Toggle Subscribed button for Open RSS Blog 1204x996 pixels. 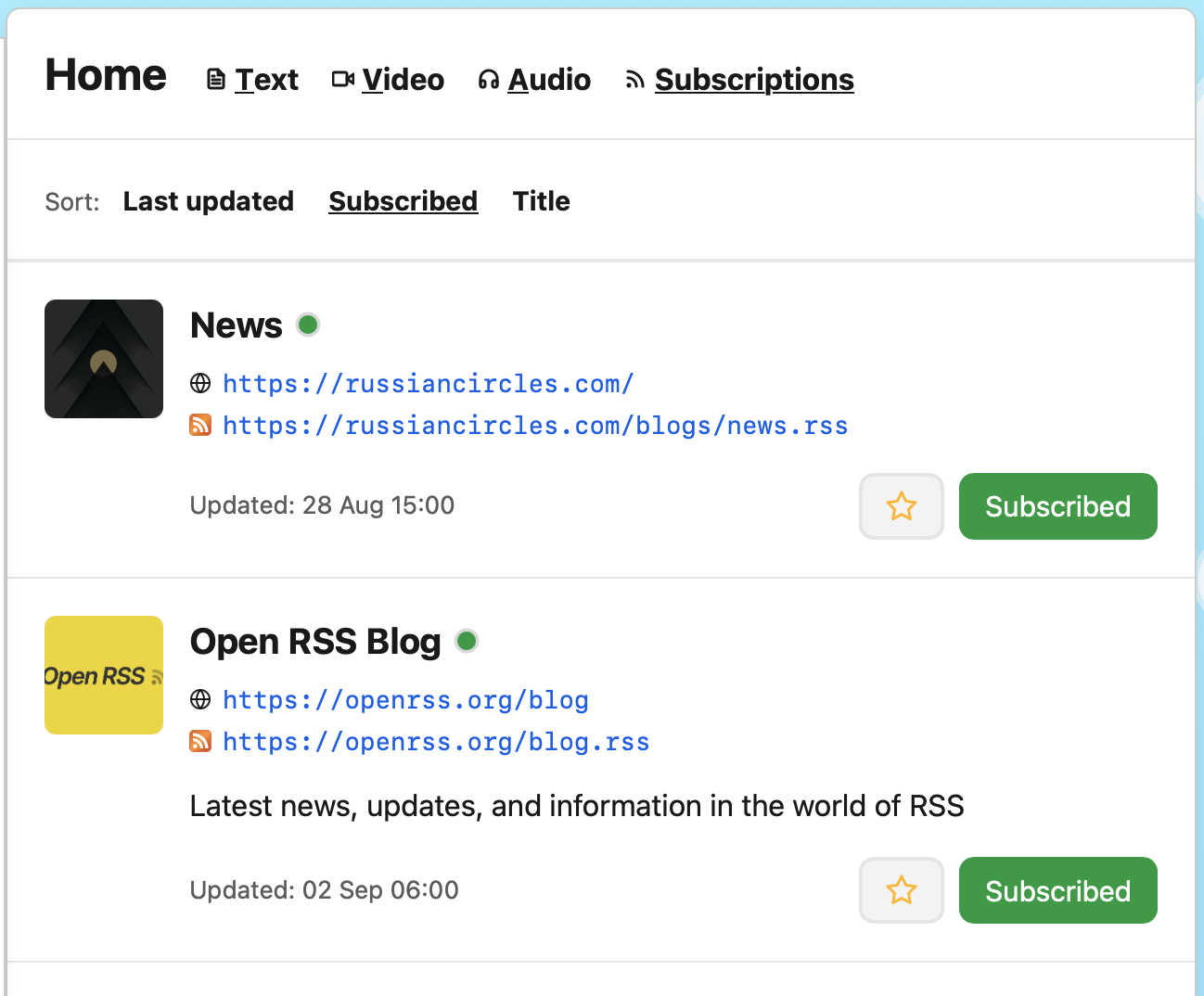click(1058, 890)
